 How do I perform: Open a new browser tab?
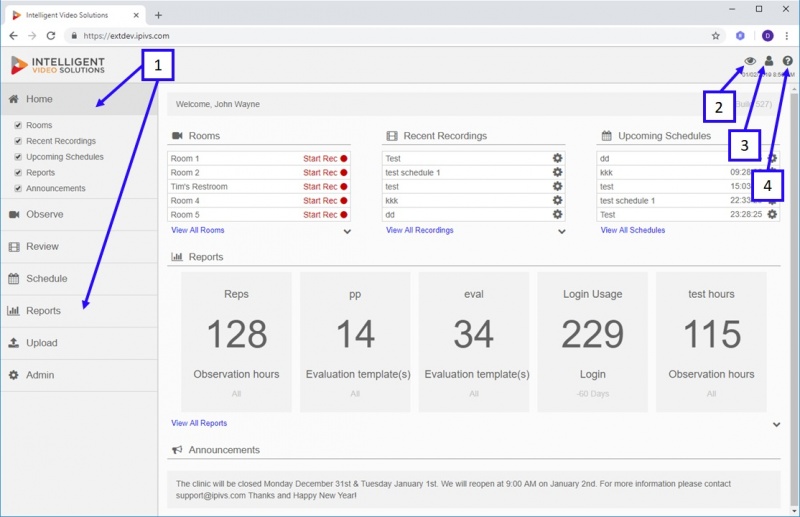coord(158,15)
